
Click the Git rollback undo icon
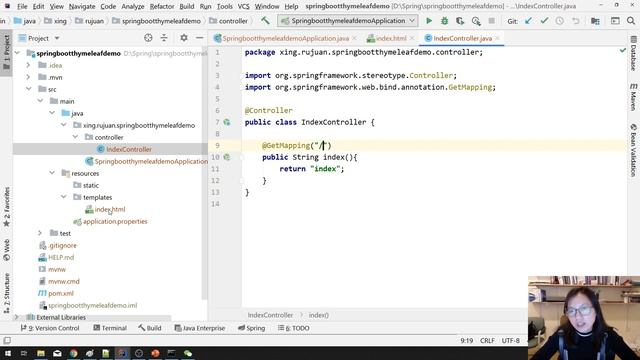[x=576, y=21]
